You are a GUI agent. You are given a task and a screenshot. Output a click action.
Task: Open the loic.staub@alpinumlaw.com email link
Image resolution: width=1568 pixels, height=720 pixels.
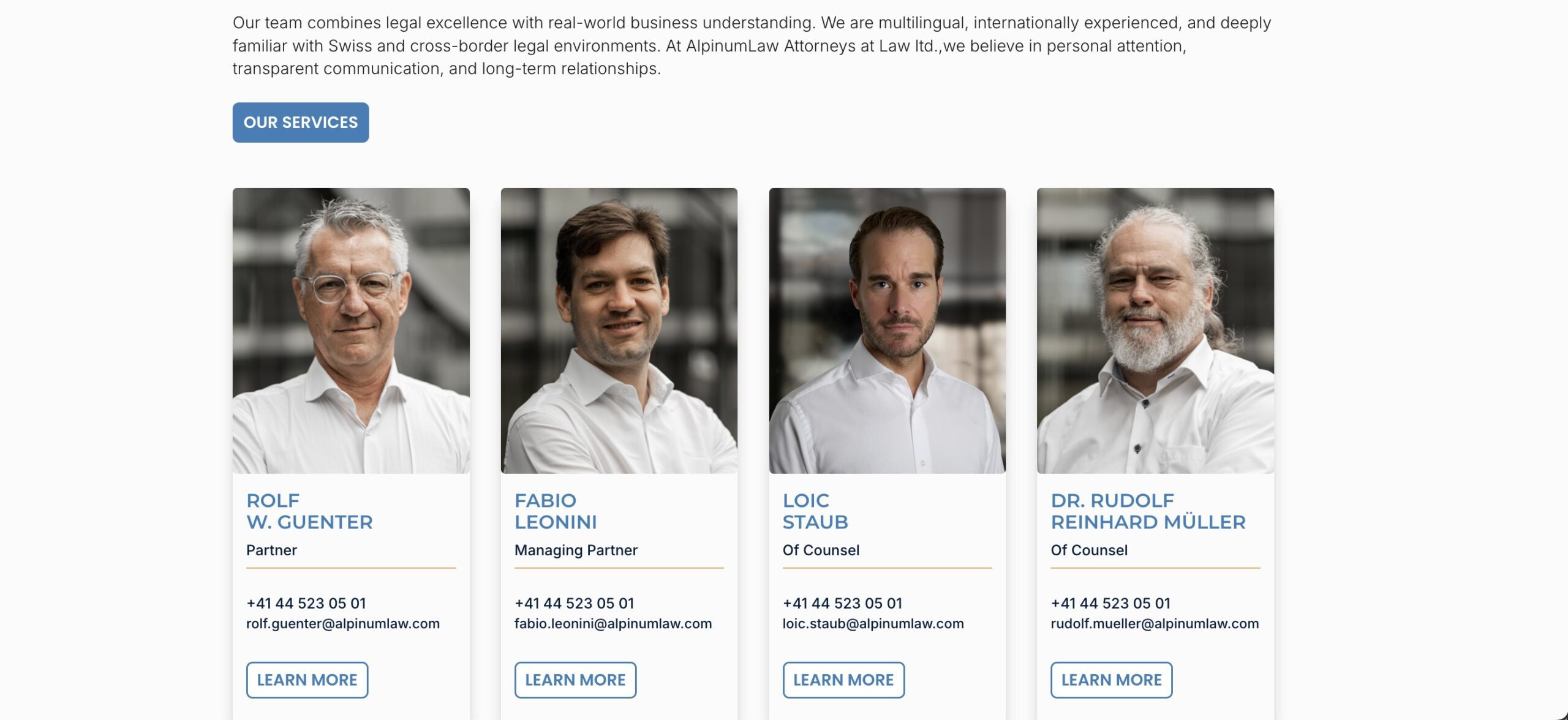click(873, 624)
